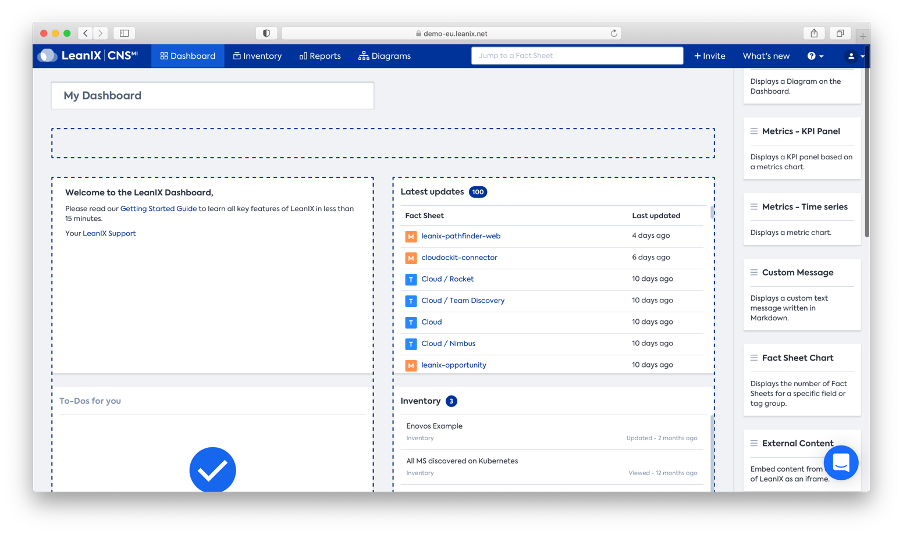Click the T icon beside Cloud / Nimbus
Viewport: 902px width, 534px height.
coord(411,344)
